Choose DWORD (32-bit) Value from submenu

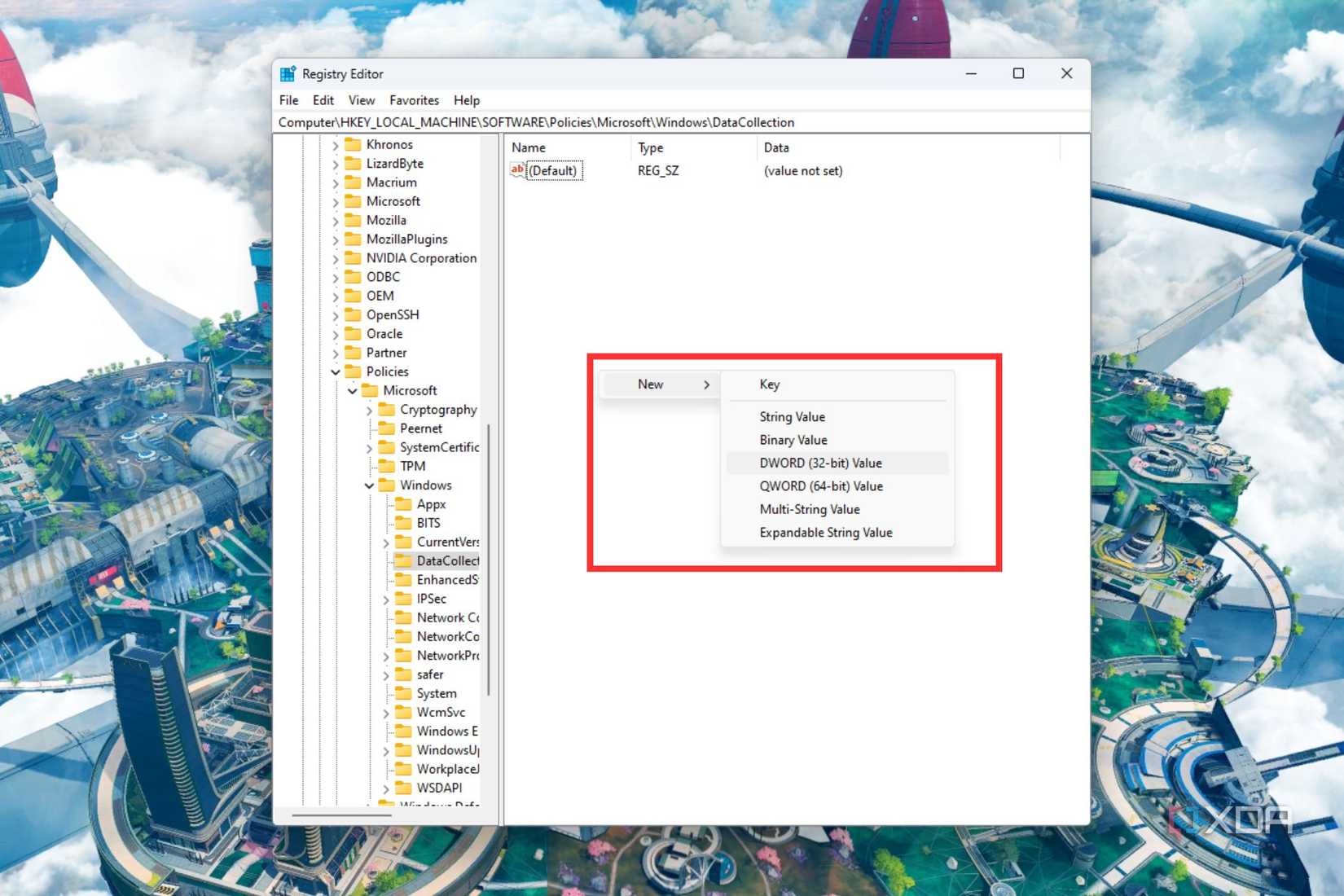(x=837, y=463)
